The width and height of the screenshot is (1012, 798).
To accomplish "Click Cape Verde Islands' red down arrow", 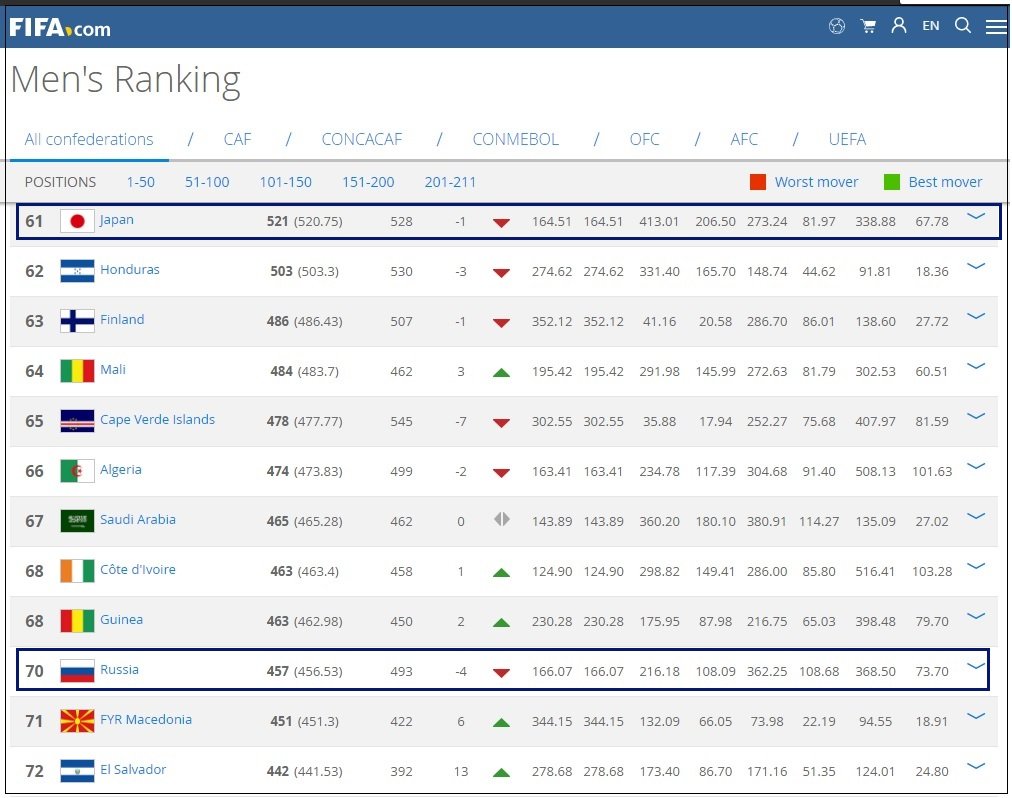I will [501, 423].
